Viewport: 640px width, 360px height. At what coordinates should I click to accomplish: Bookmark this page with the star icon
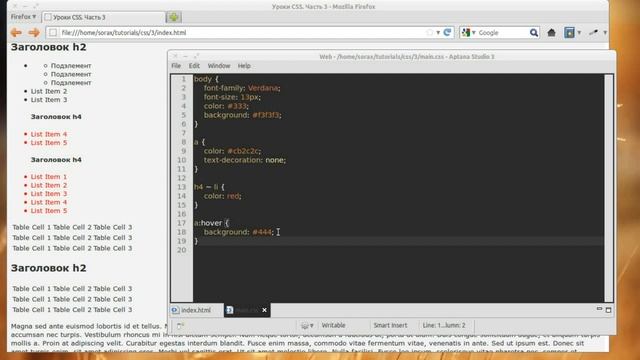pyautogui.click(x=429, y=32)
